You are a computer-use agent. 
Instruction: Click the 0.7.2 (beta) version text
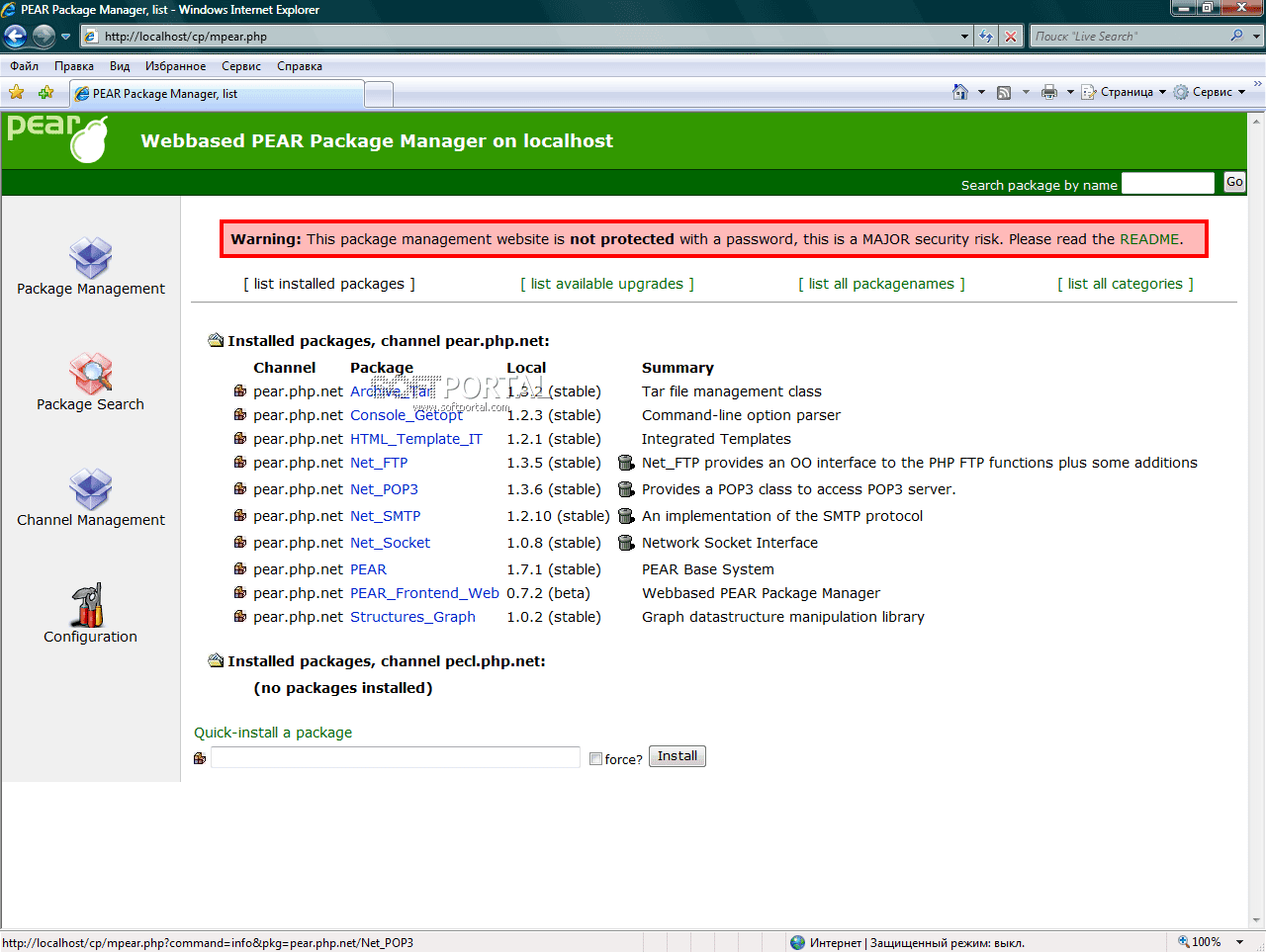(x=548, y=593)
